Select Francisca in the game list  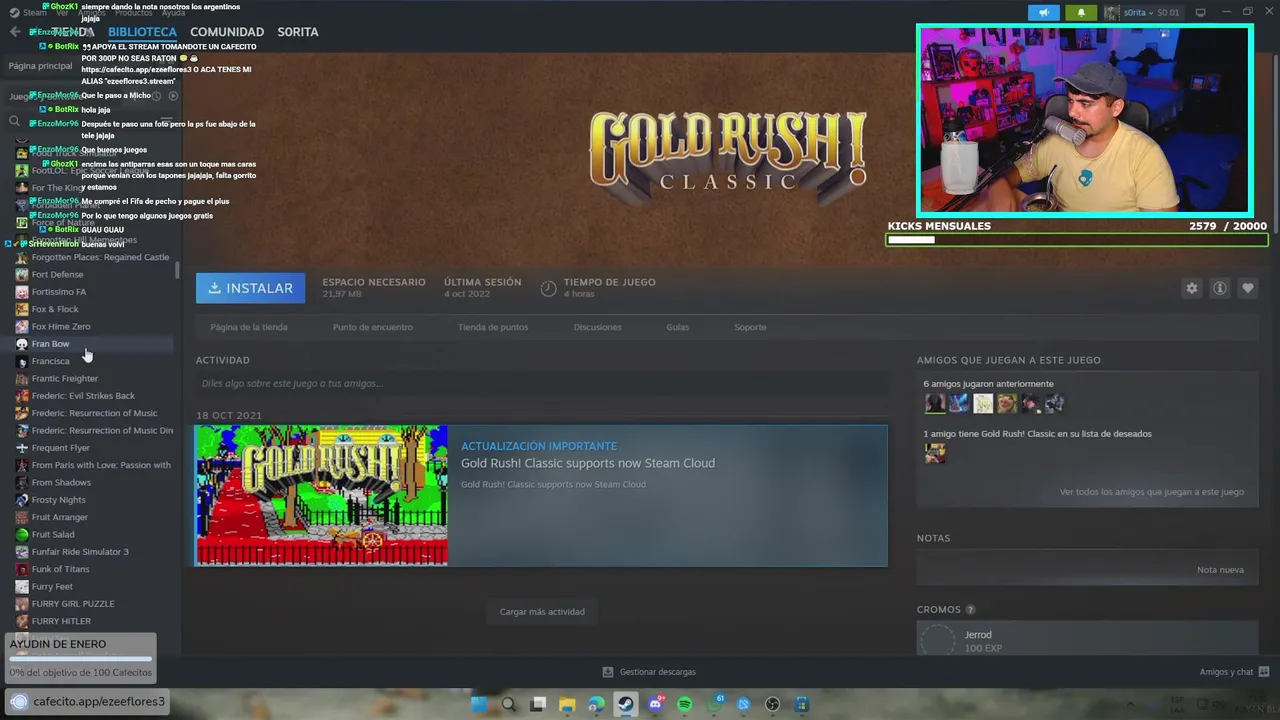coord(50,361)
